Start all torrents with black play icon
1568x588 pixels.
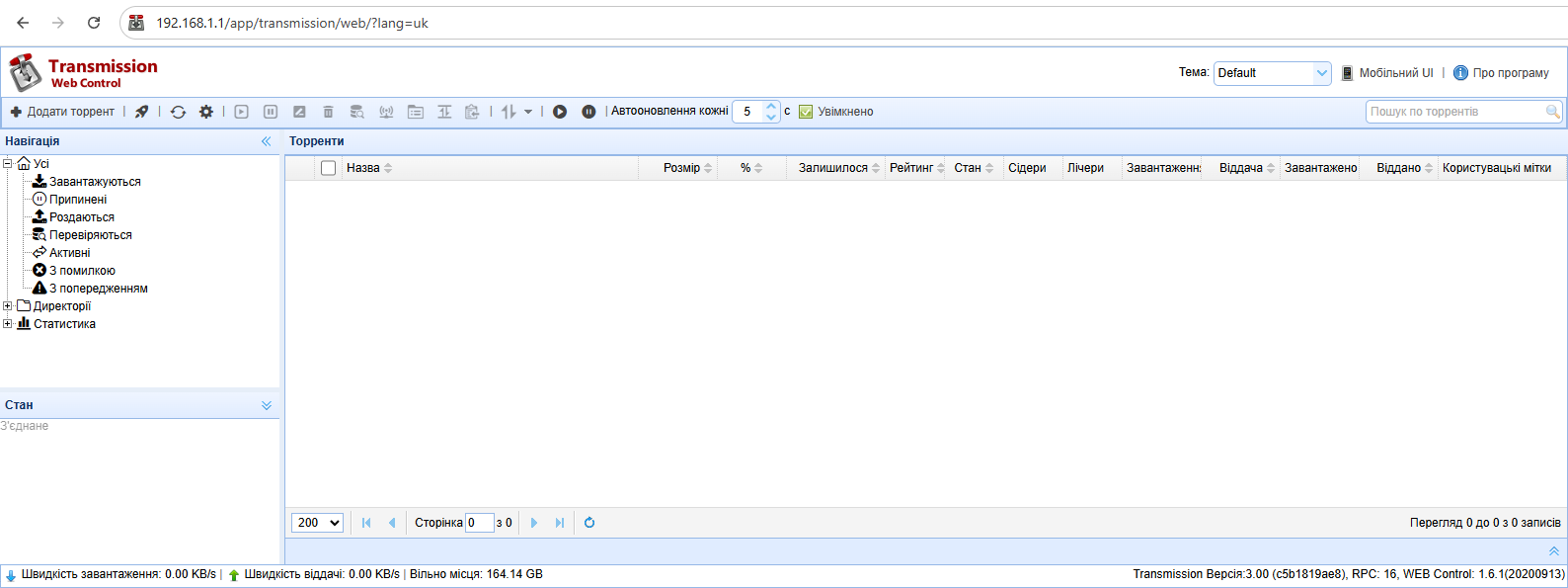560,112
